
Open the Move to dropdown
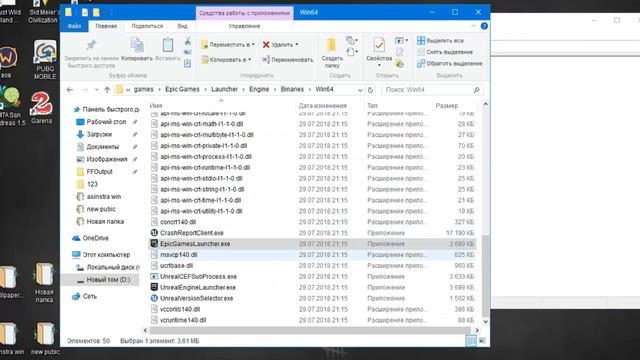pyautogui.click(x=228, y=44)
